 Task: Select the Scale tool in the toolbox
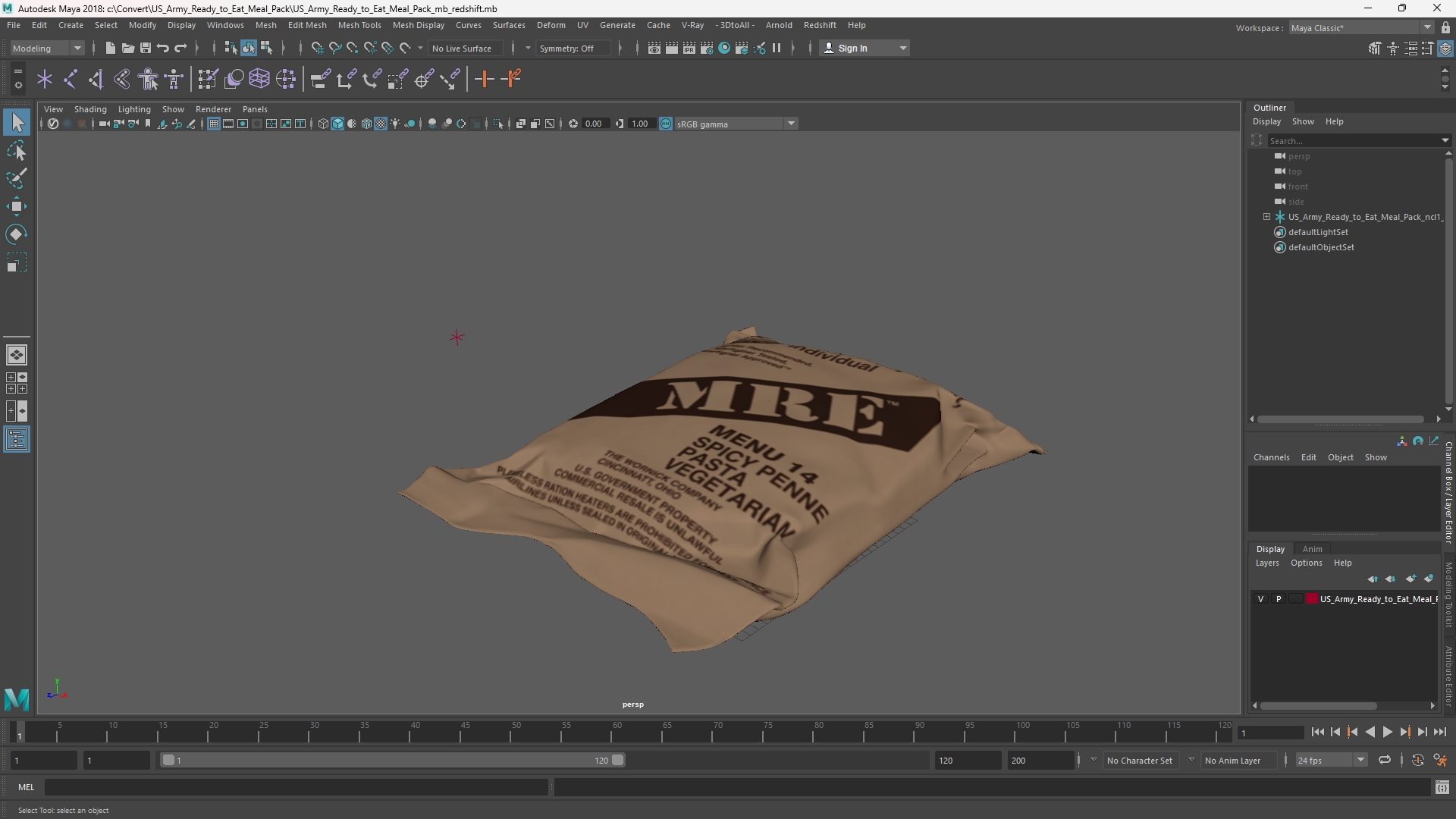(x=16, y=263)
